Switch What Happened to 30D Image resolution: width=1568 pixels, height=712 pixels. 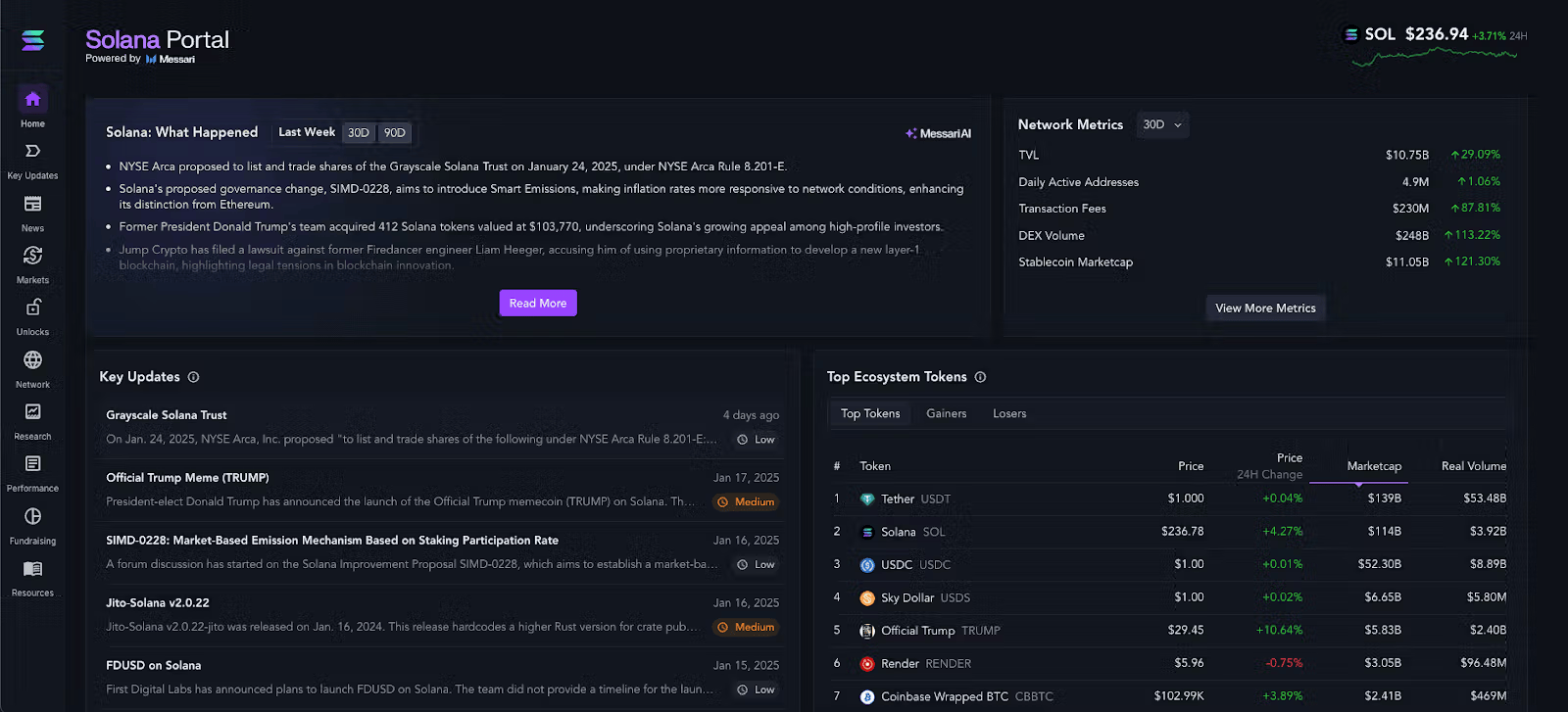[359, 133]
